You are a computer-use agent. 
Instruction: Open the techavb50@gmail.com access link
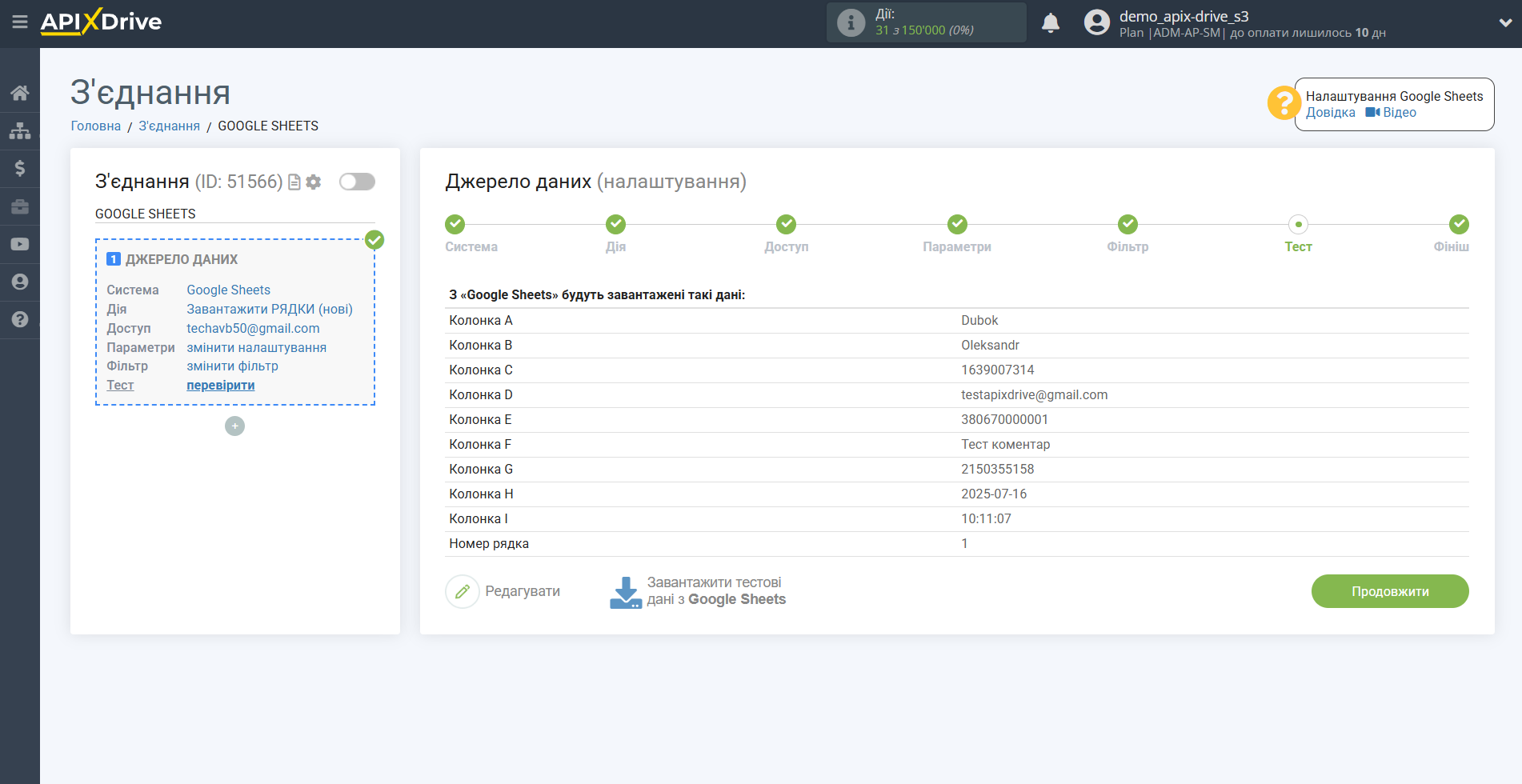(x=253, y=328)
